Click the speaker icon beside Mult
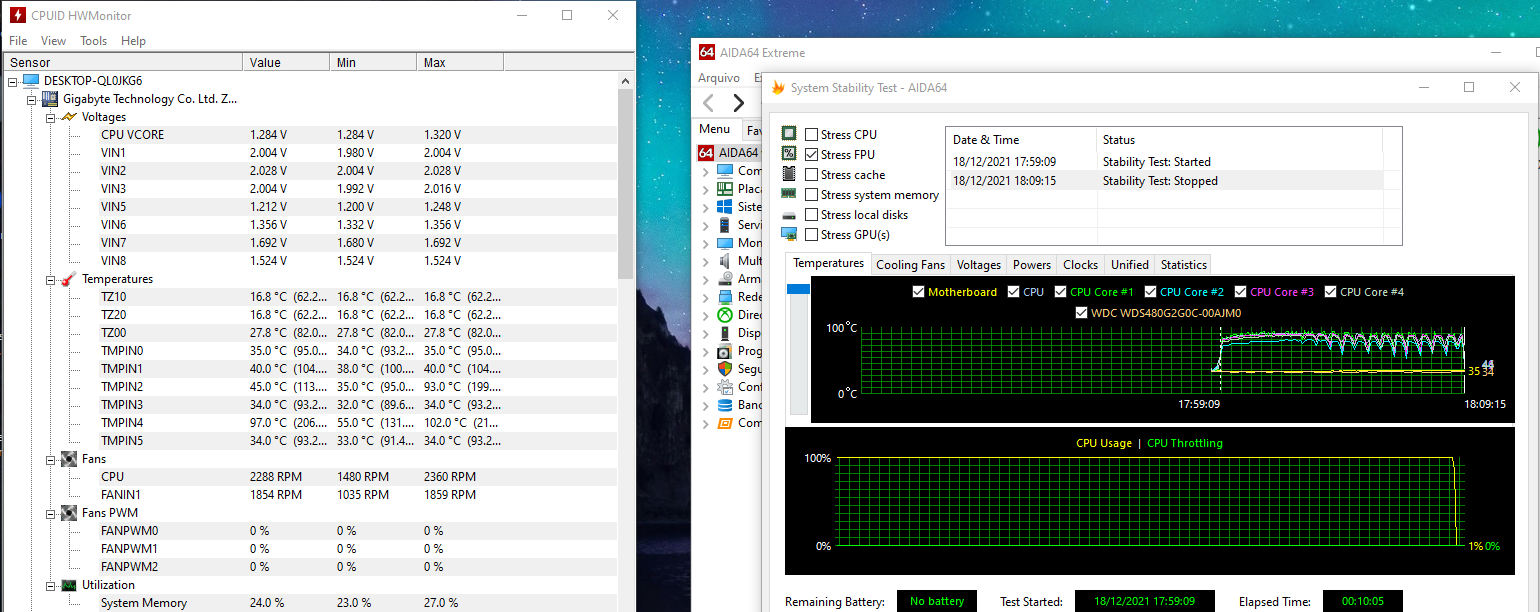1540x612 pixels. pos(725,261)
